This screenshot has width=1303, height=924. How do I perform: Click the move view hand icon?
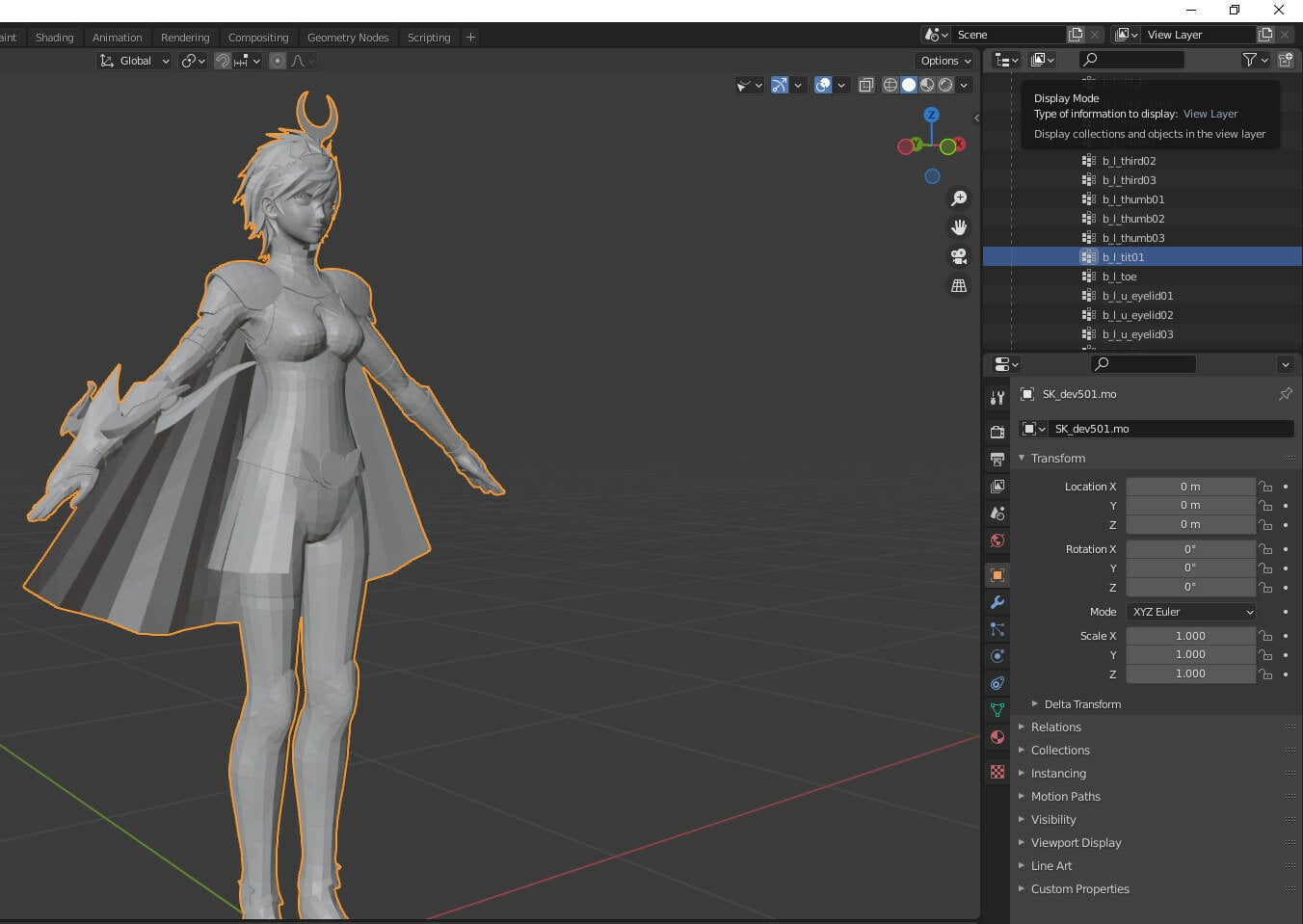pos(959,227)
